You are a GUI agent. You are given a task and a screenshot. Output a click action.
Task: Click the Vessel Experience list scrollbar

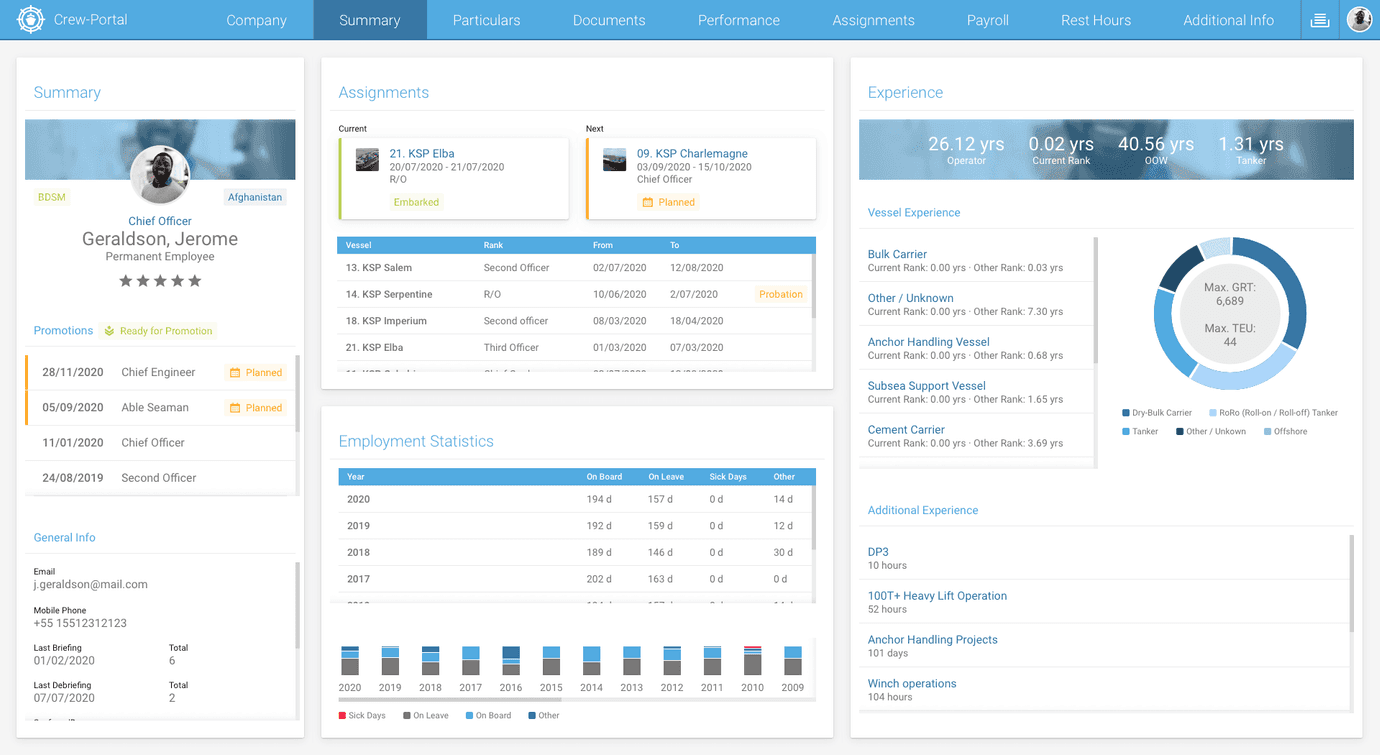pyautogui.click(x=1096, y=300)
